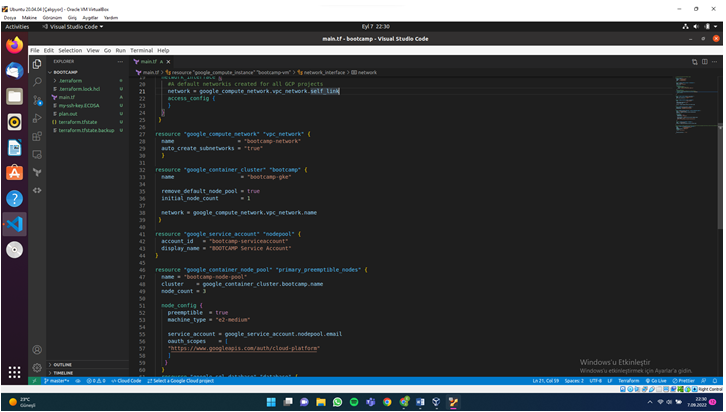The width and height of the screenshot is (726, 412).
Task: Change the LF end of line sequence
Action: point(610,381)
